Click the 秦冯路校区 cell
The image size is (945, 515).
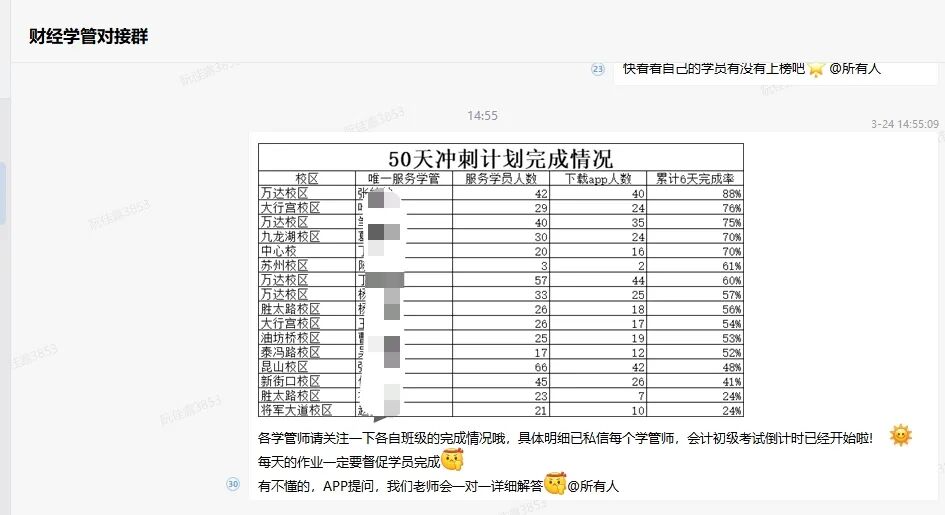(307, 352)
